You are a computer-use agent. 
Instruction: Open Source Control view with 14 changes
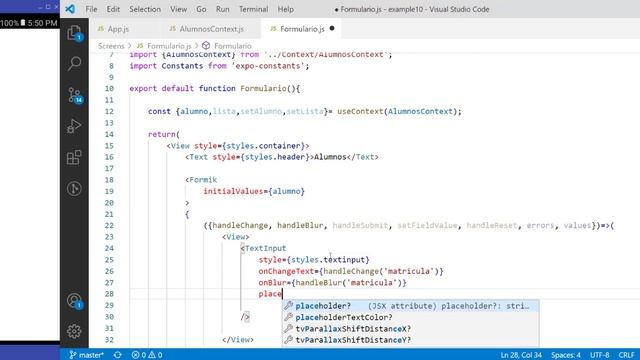[74, 95]
